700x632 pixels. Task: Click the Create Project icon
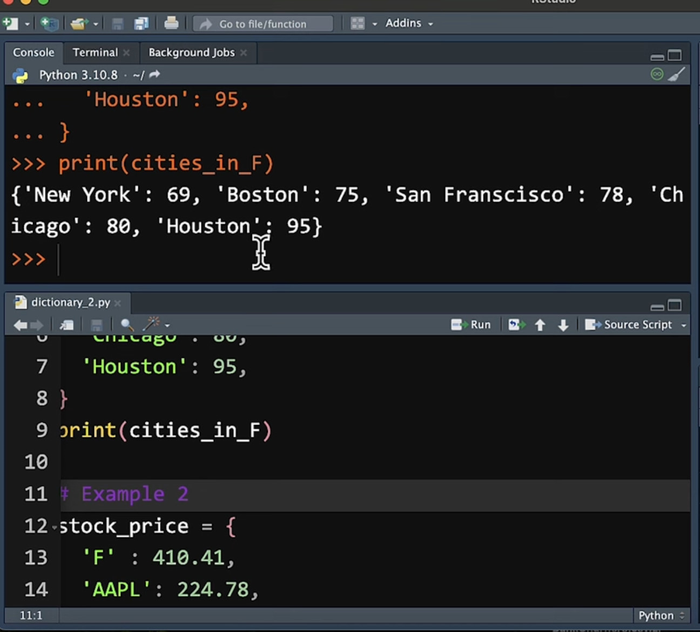click(48, 23)
